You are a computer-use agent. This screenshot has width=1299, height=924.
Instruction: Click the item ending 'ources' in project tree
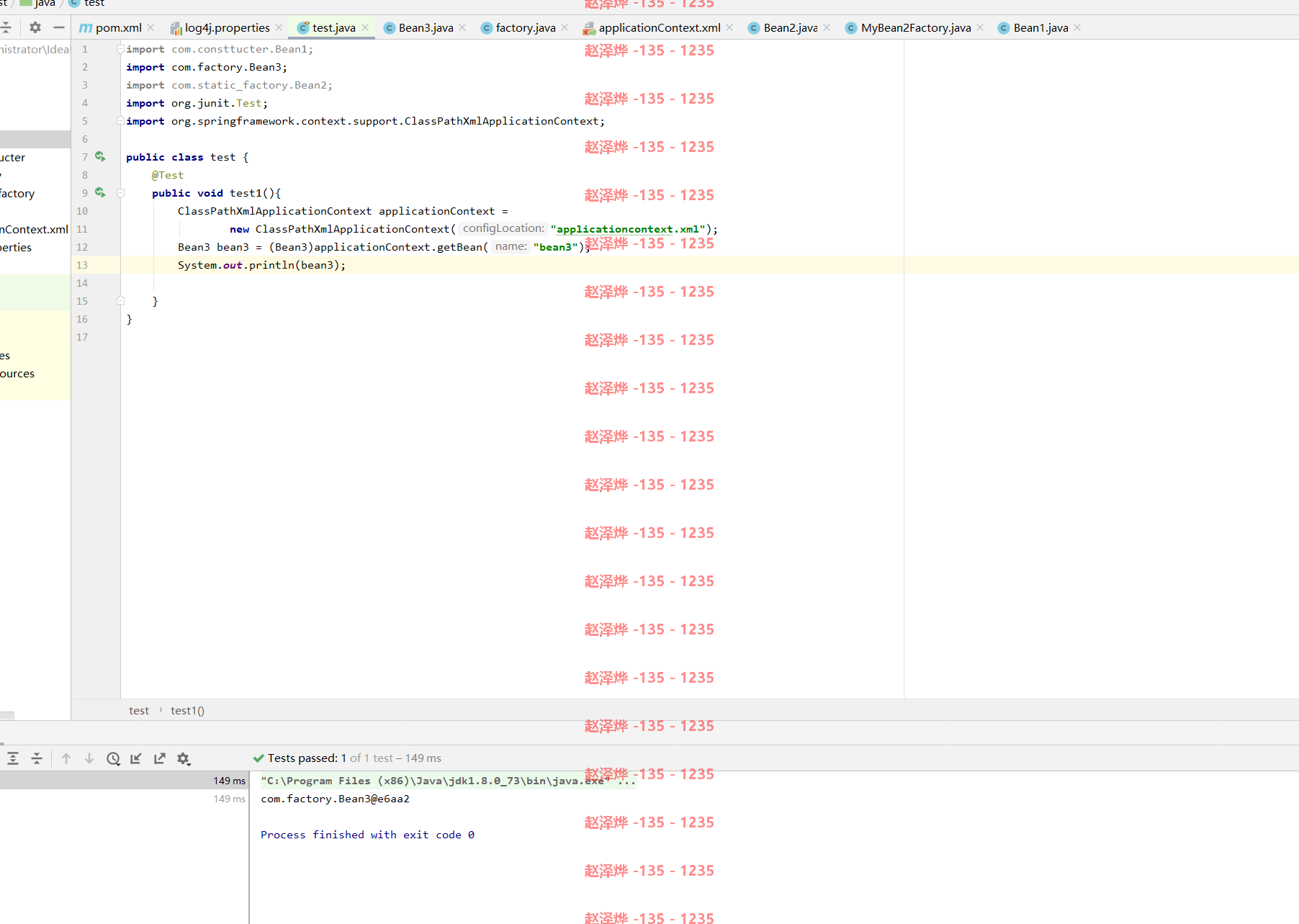pyautogui.click(x=17, y=374)
